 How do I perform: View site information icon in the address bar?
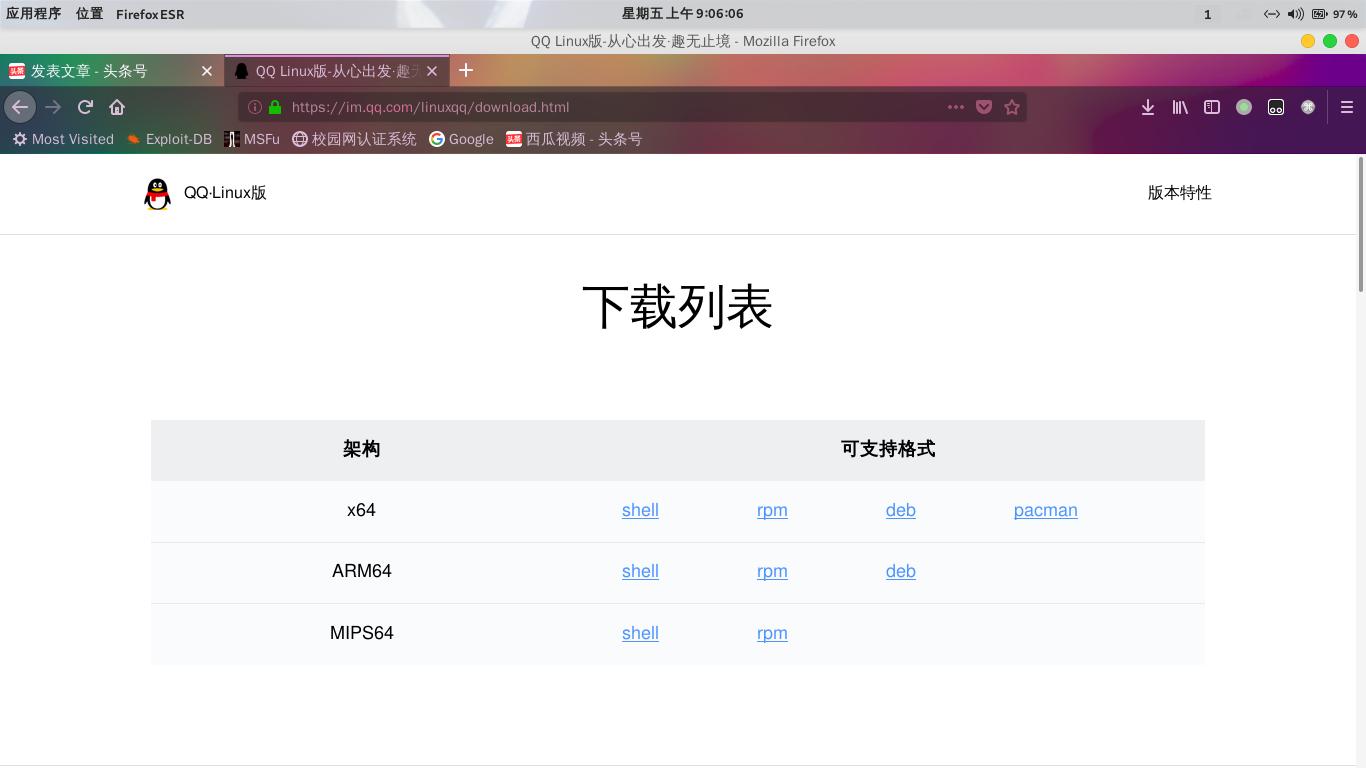pyautogui.click(x=255, y=107)
